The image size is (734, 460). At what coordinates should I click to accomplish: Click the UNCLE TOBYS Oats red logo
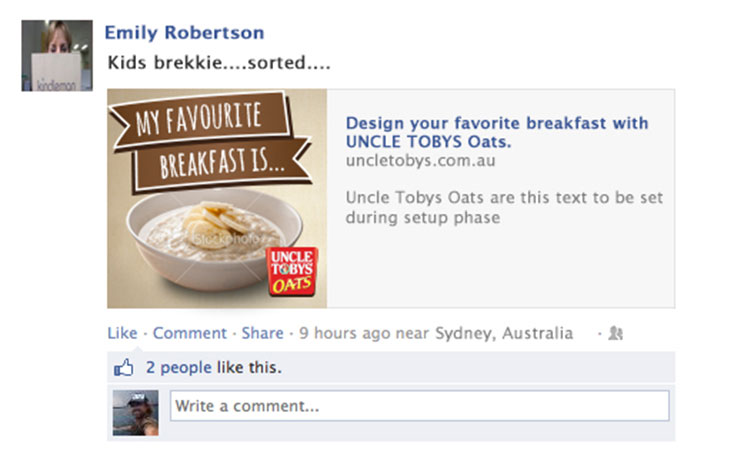click(293, 273)
